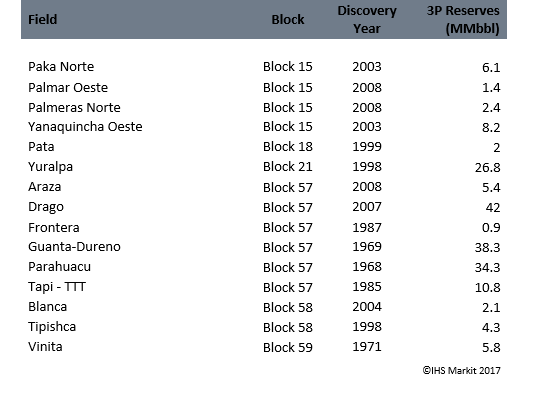Select Tipishca's discovery year 1998
The height and width of the screenshot is (397, 537).
click(x=367, y=327)
